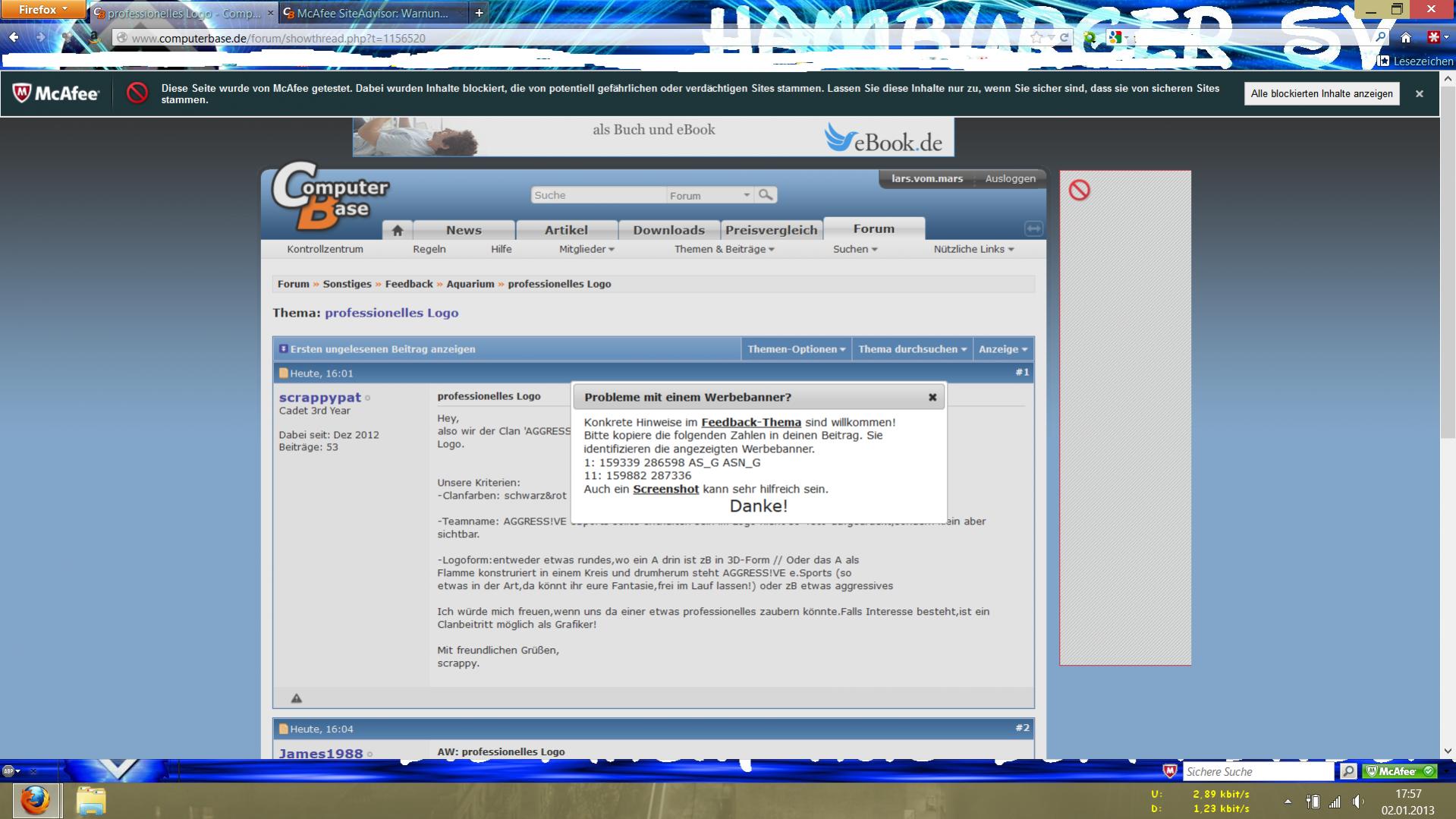Open the Anzeige dropdown
This screenshot has height=819, width=1456.
tap(1003, 349)
